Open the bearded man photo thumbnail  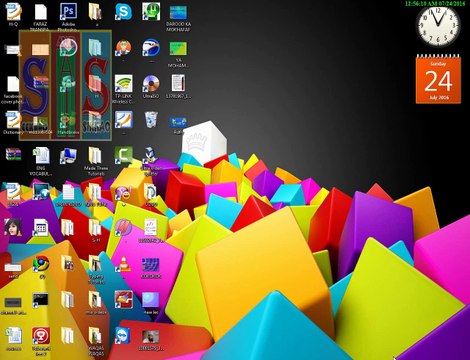pos(151,337)
